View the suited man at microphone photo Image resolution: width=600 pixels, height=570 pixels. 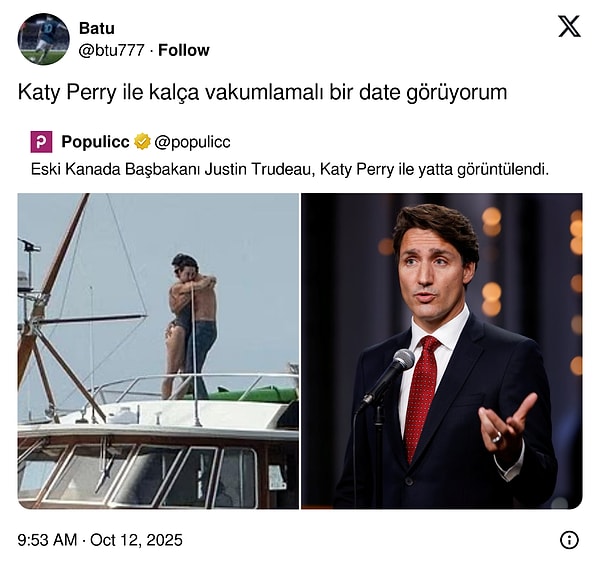tap(442, 351)
